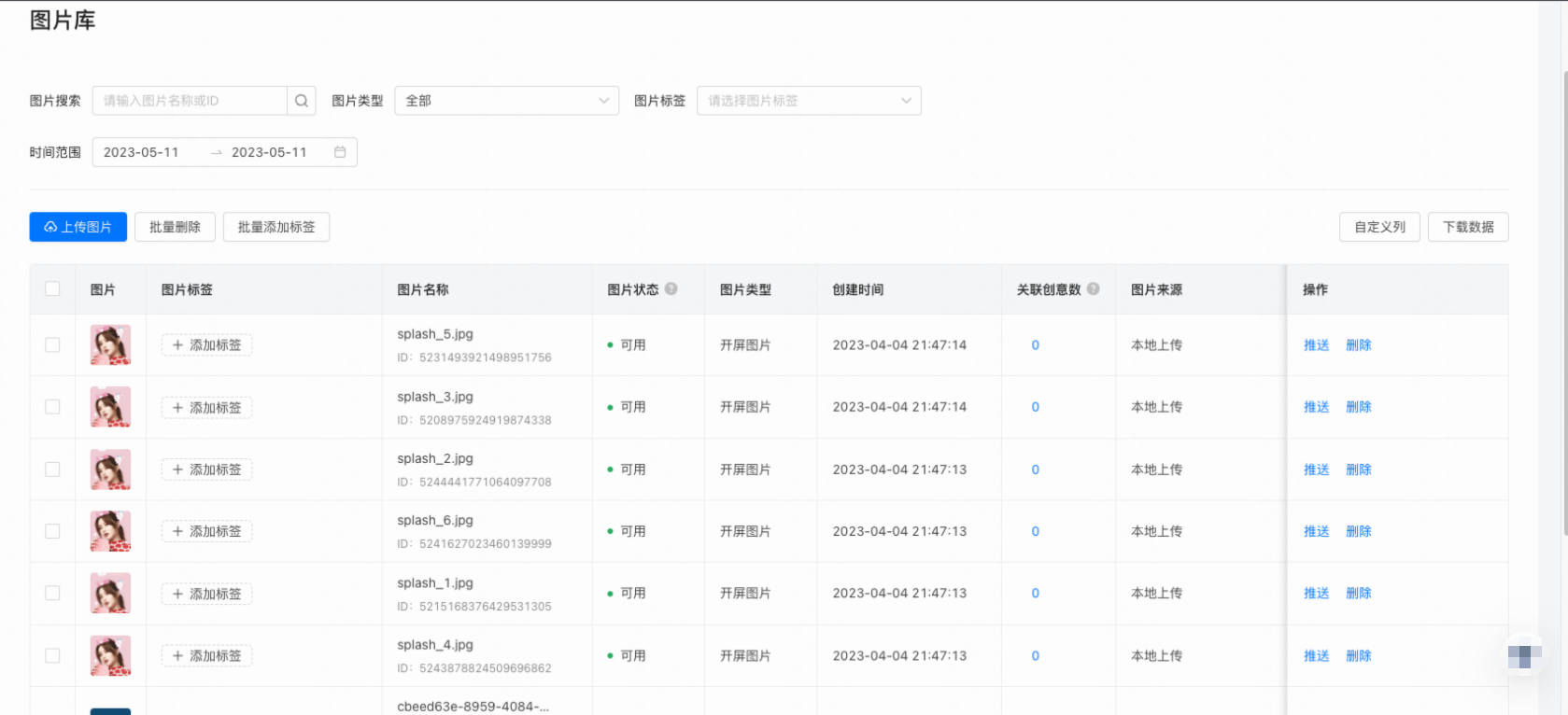Click help icon beside 图片状态 header
Image resolution: width=1568 pixels, height=715 pixels.
tap(671, 289)
